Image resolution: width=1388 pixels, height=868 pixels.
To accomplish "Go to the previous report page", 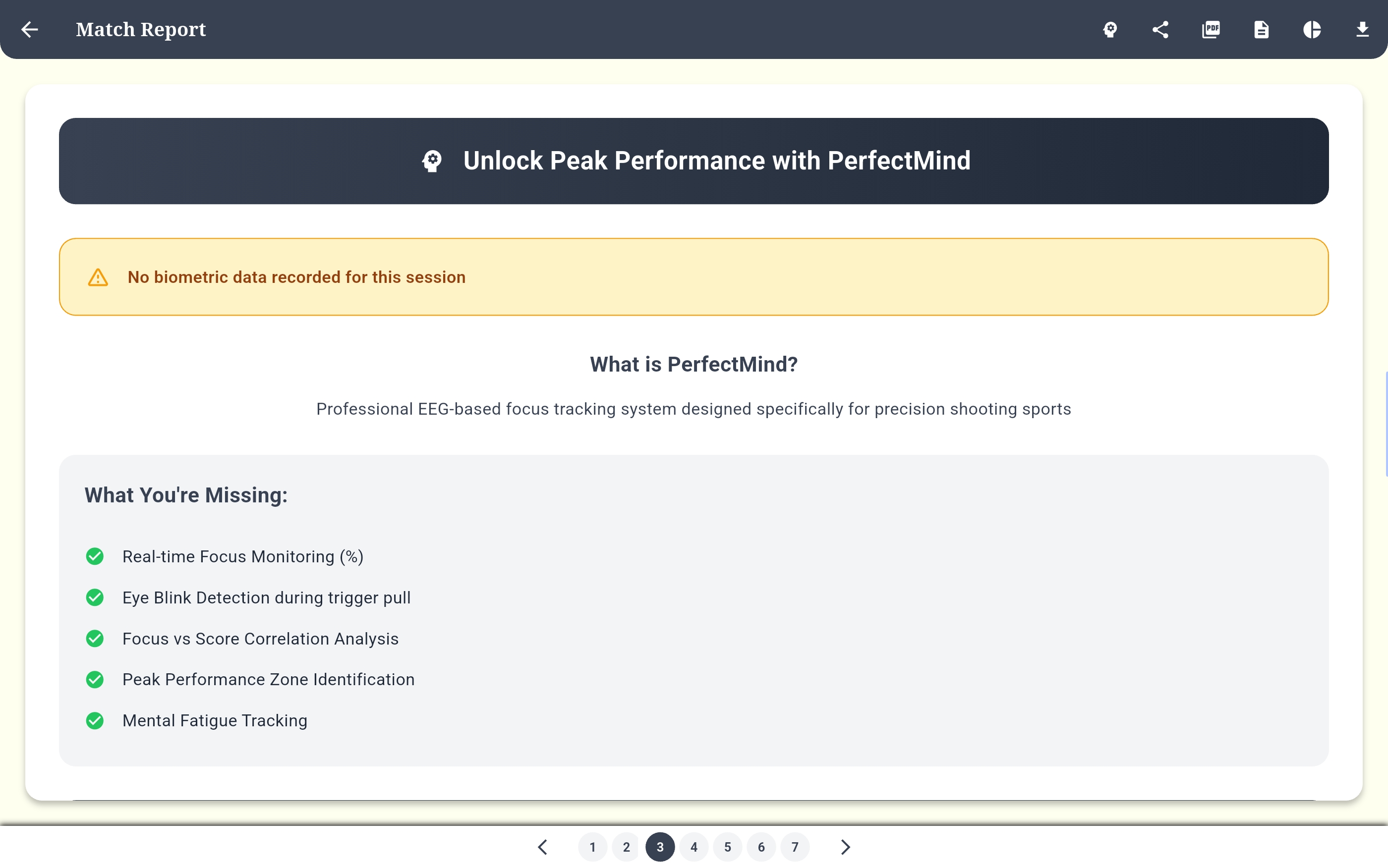I will pyautogui.click(x=543, y=847).
